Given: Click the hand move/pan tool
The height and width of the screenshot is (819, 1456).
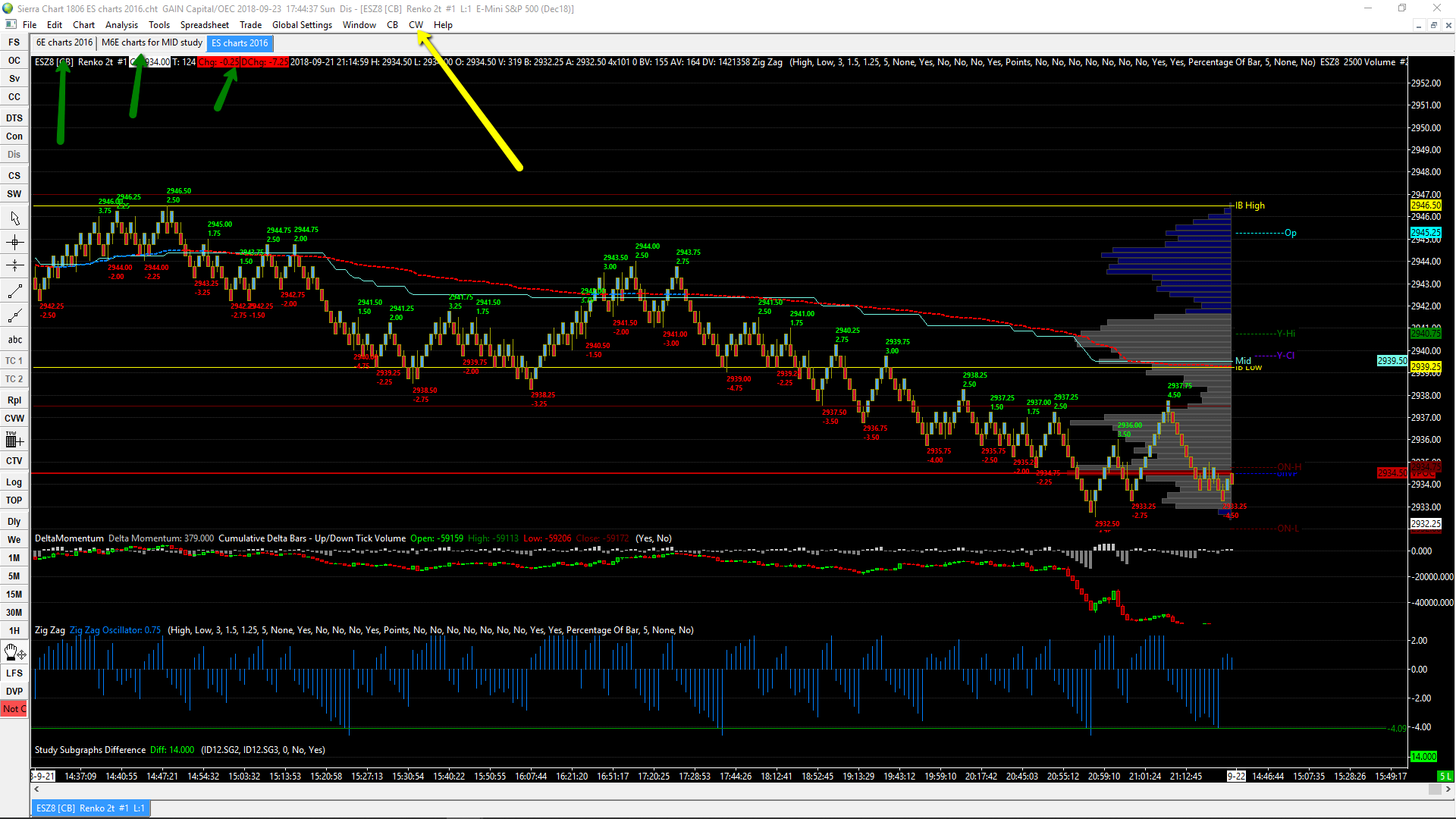Looking at the screenshot, I should pos(14,652).
